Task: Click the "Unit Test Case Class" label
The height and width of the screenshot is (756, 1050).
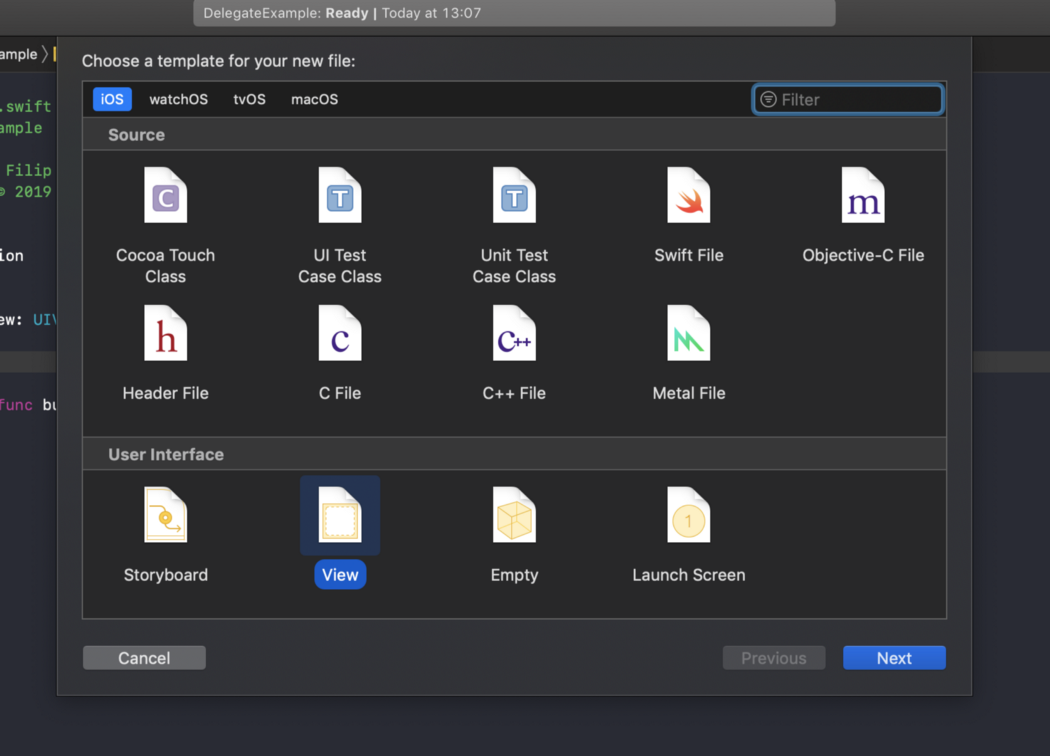Action: click(514, 266)
